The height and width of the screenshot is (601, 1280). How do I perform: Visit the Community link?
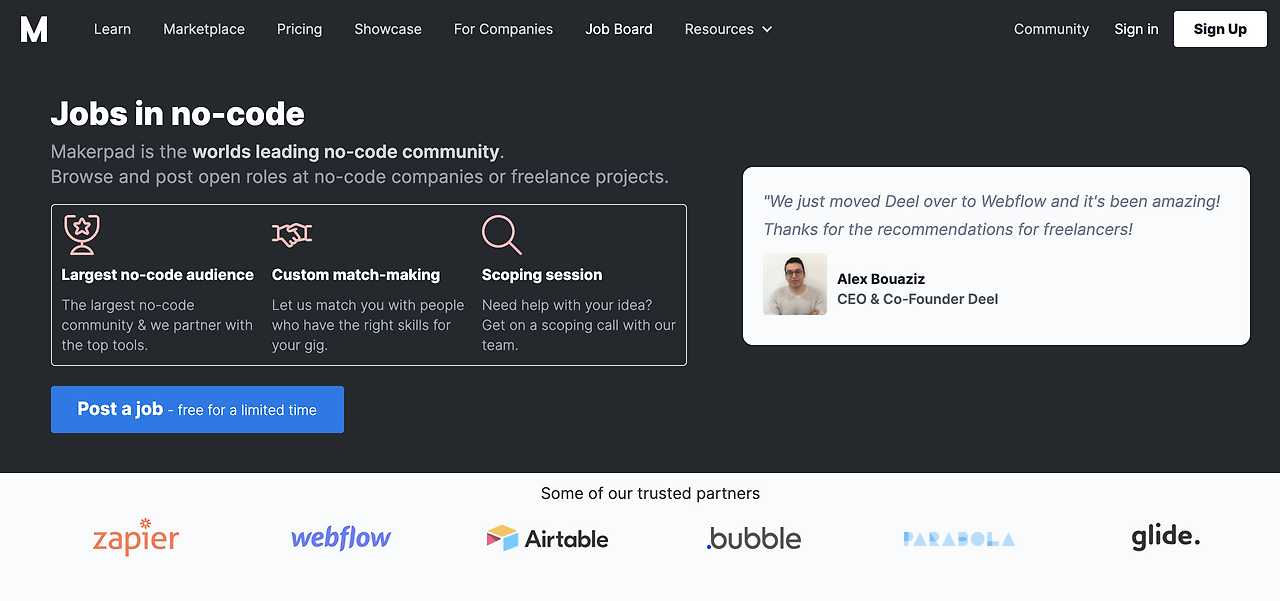tap(1051, 29)
